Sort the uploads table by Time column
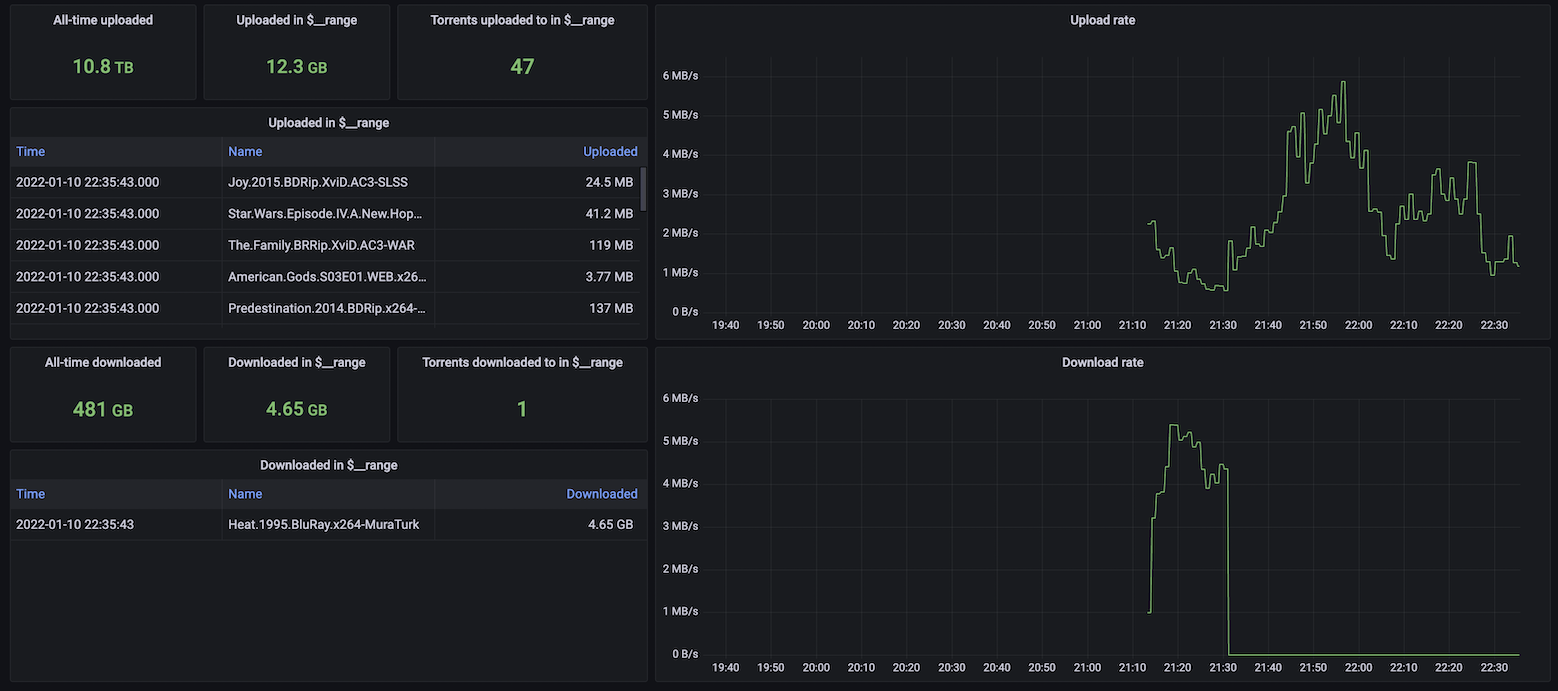 [31, 152]
